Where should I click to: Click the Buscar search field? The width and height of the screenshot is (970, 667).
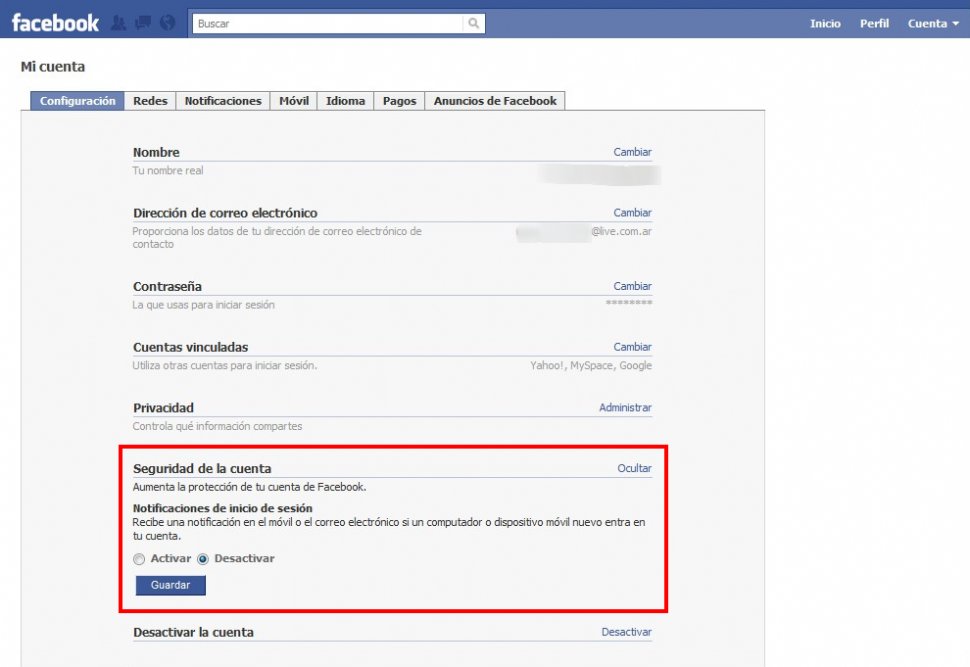click(328, 23)
